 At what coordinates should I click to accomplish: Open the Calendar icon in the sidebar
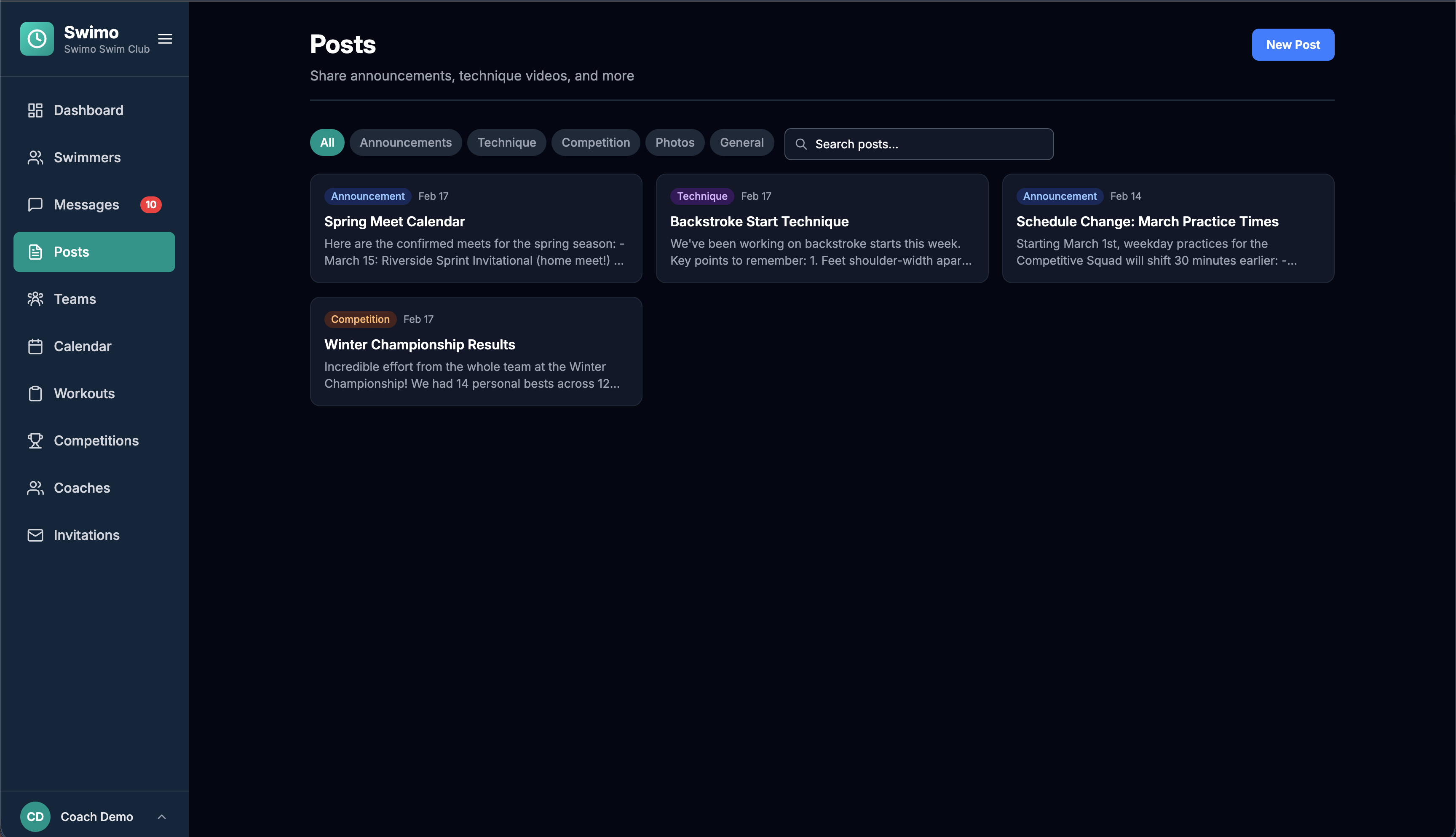coord(35,346)
